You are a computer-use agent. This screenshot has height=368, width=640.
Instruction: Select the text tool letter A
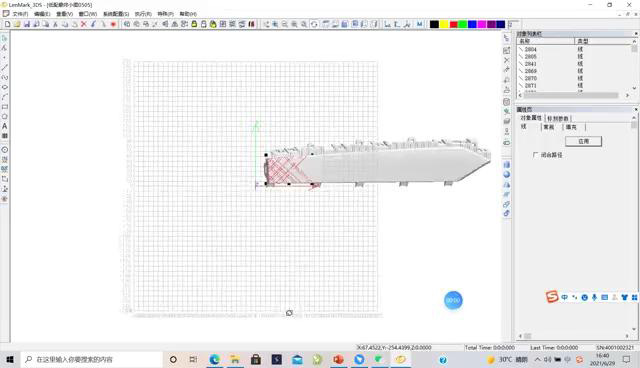pos(4,126)
